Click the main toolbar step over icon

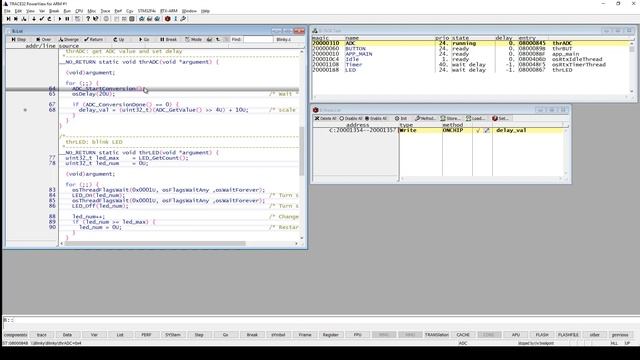pos(16,19)
